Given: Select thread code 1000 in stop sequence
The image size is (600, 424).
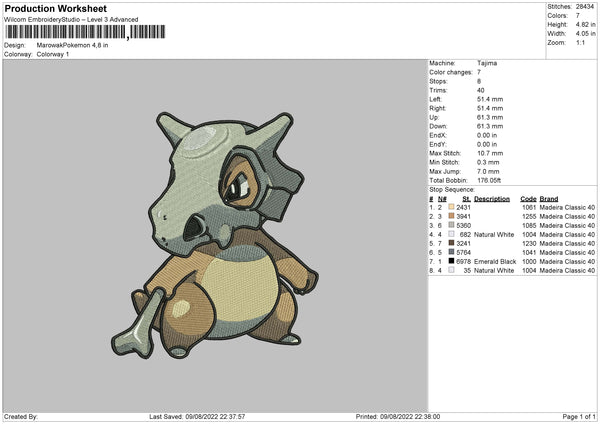Looking at the screenshot, I should 529,261.
